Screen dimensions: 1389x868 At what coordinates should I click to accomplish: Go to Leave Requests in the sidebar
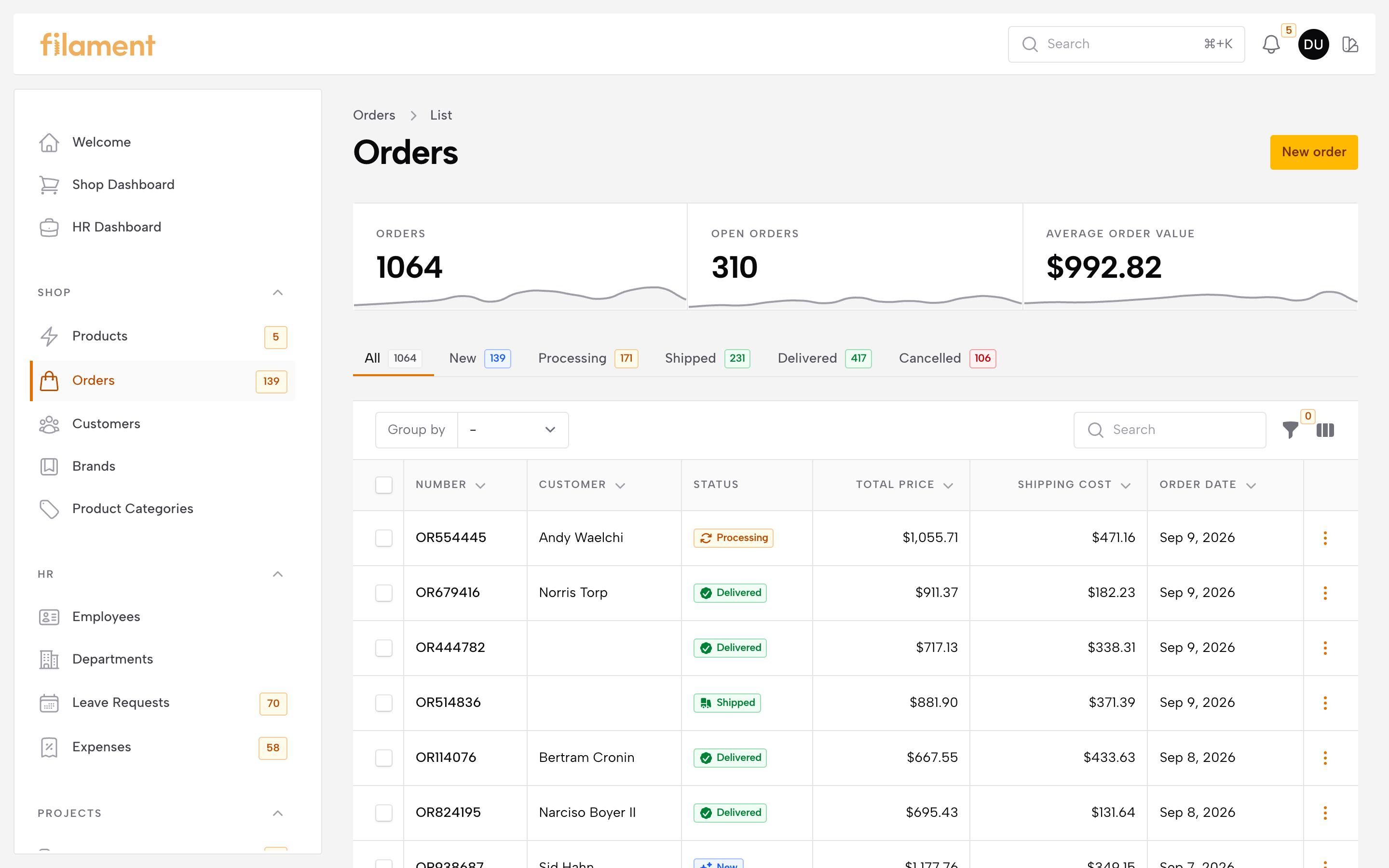(163, 703)
